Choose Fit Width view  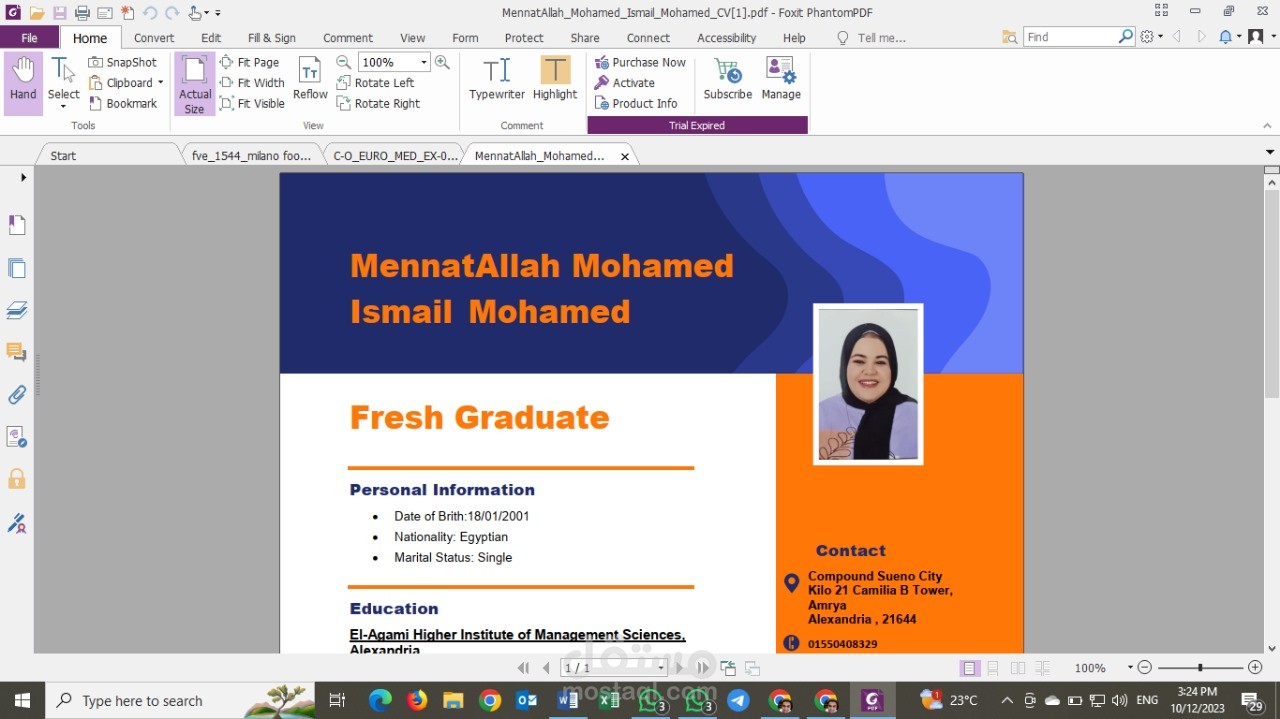pos(252,83)
